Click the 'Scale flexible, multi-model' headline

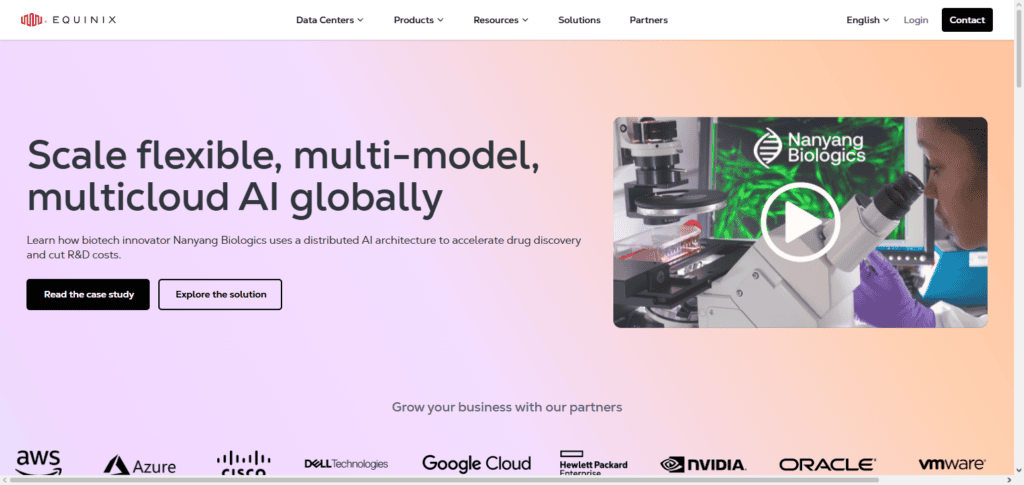(x=283, y=175)
